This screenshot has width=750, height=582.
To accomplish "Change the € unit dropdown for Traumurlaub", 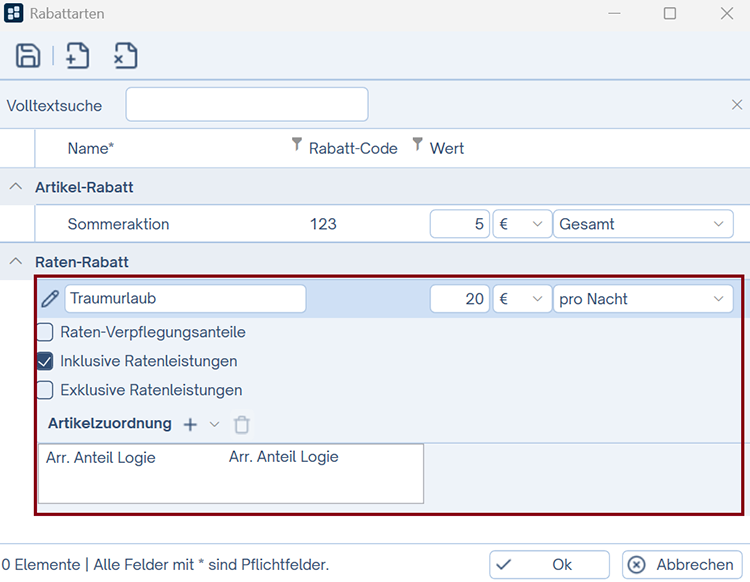I will (522, 298).
